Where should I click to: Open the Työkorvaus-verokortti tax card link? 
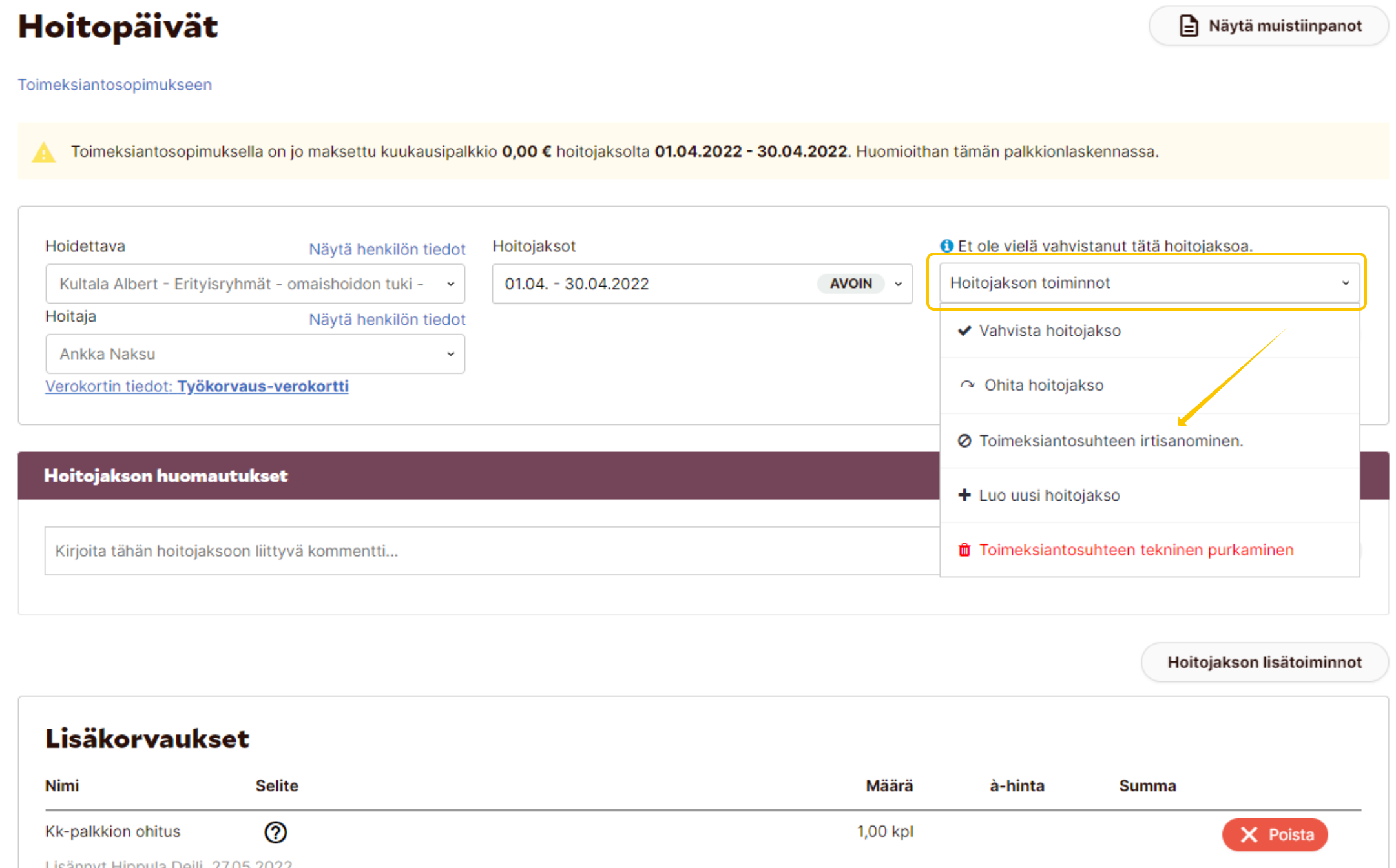click(x=262, y=386)
